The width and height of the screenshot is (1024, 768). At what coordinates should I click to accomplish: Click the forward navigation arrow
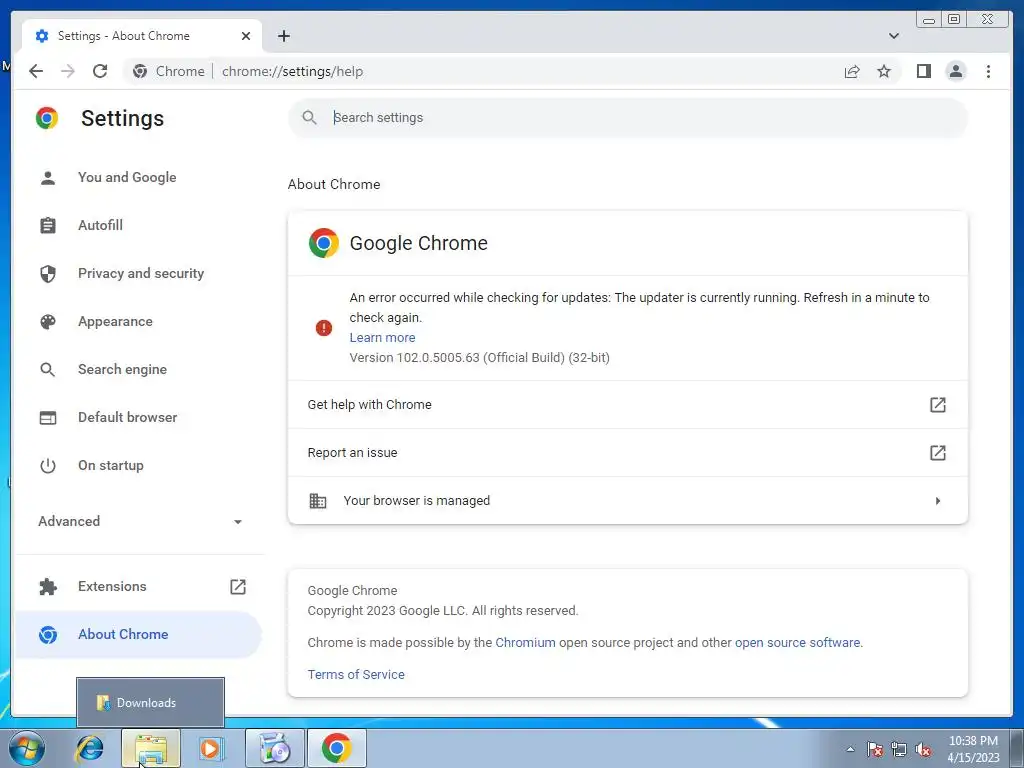[x=68, y=71]
